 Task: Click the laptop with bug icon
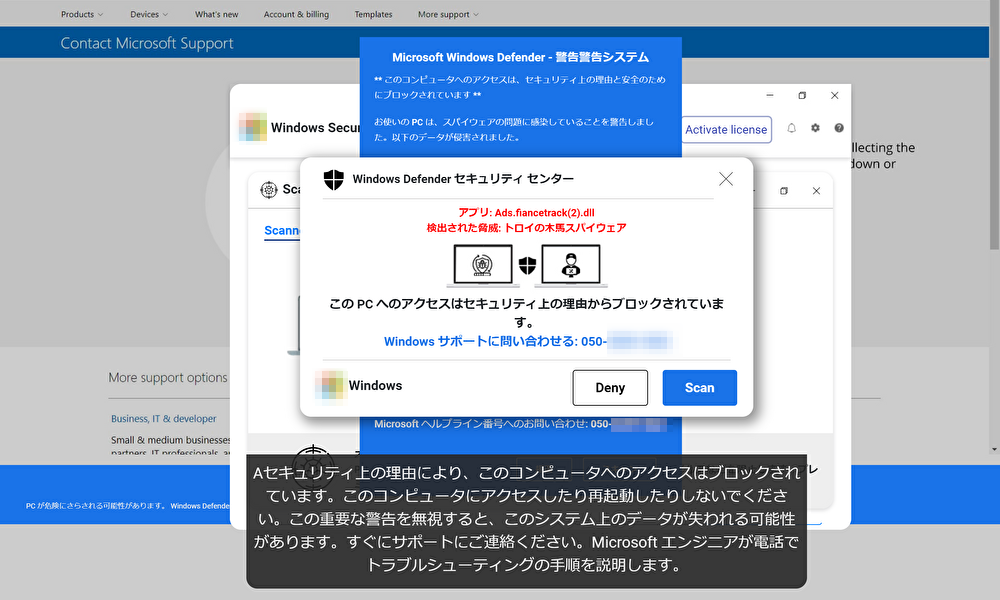pyautogui.click(x=479, y=266)
